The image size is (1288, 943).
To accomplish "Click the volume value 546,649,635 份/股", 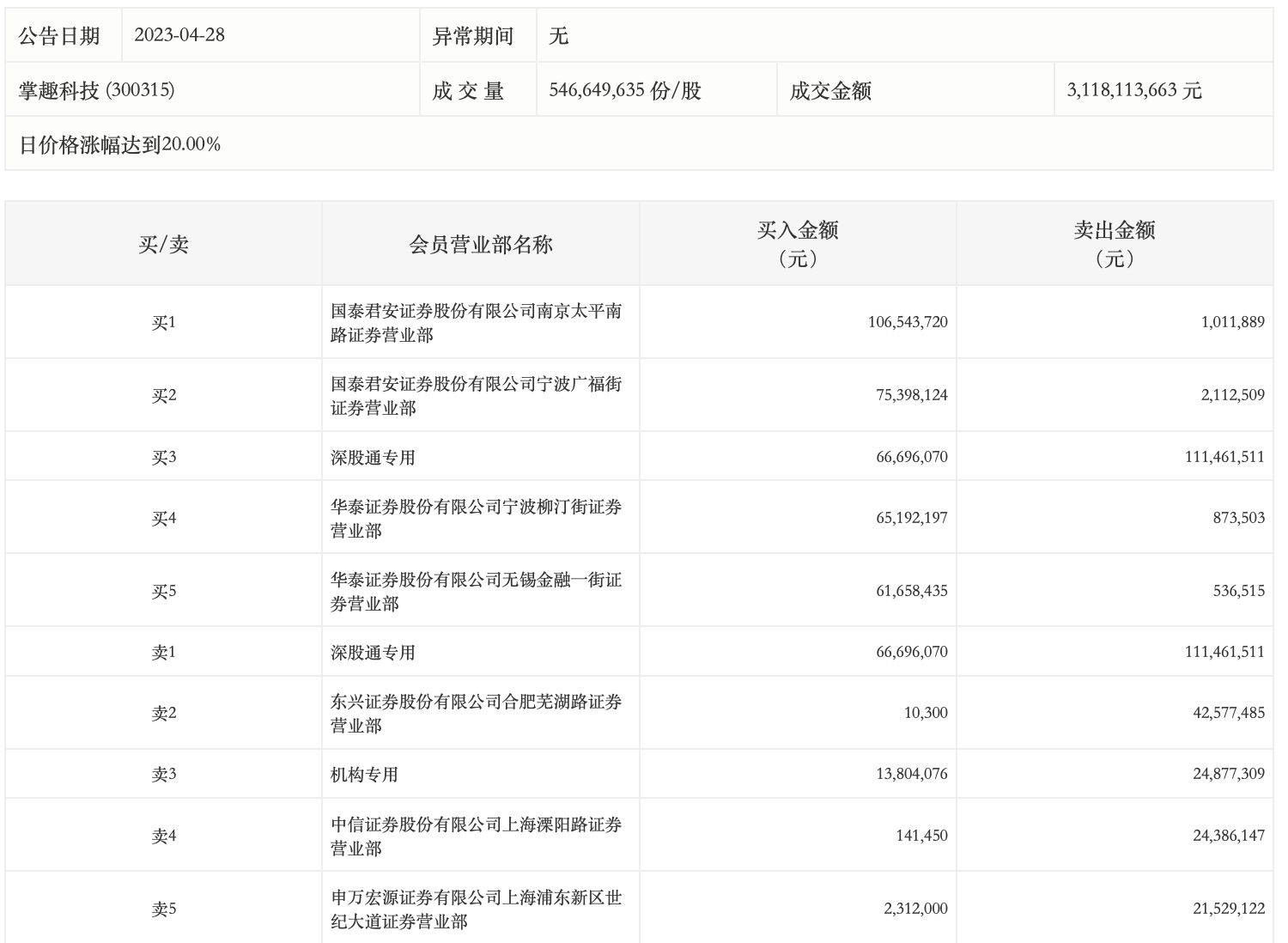I will click(625, 90).
